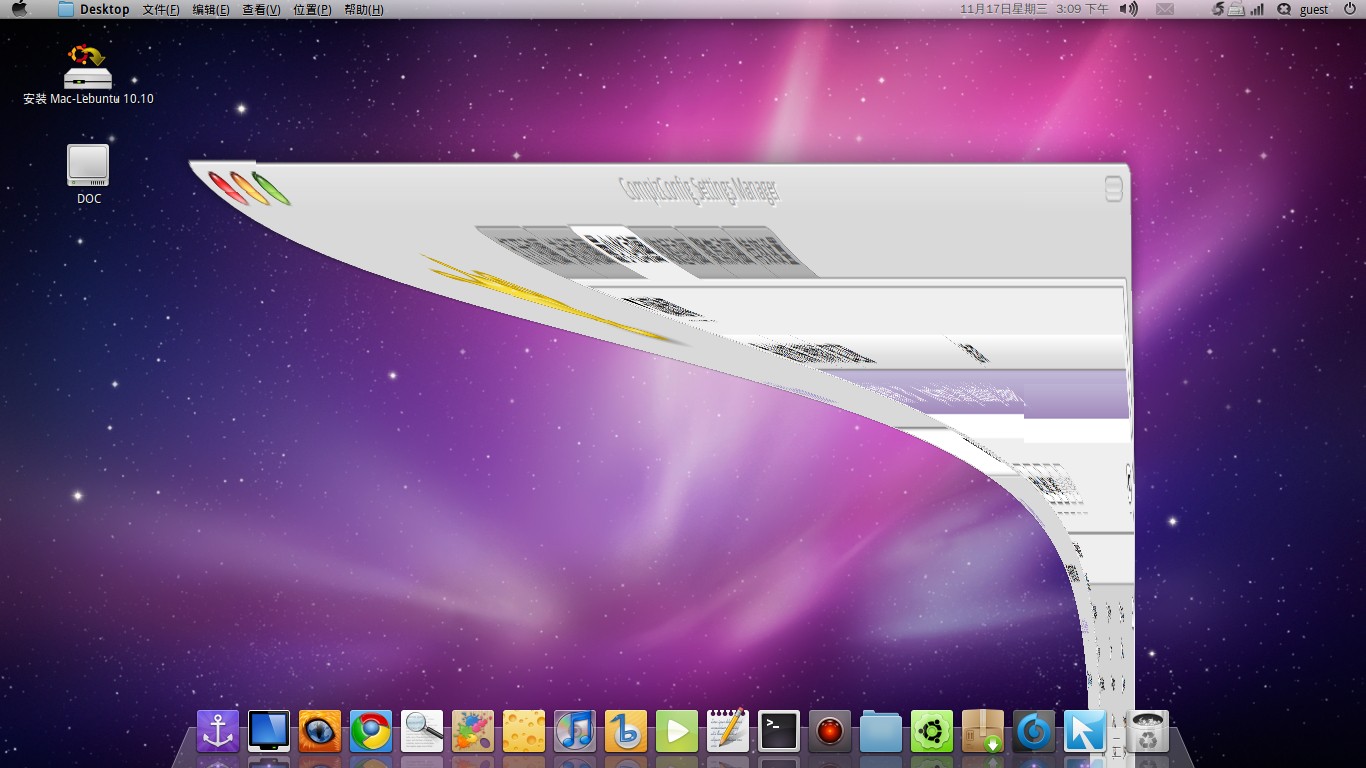This screenshot has width=1366, height=768.
Task: Launch the green Ubuntu logo app in dock
Action: (x=932, y=732)
